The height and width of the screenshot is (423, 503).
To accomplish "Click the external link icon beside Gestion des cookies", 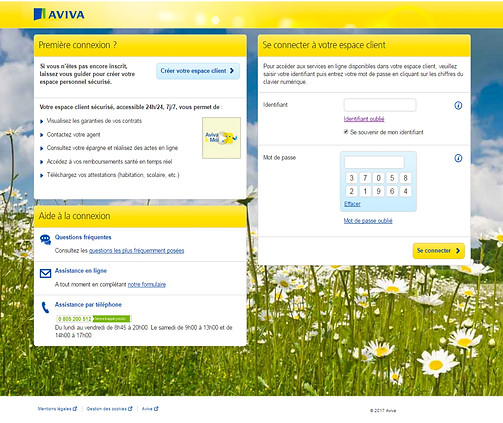I will [130, 408].
